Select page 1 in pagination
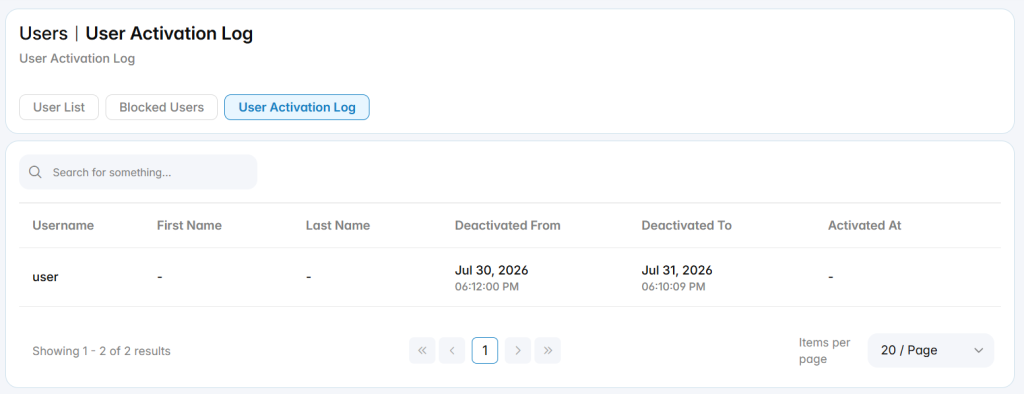 pos(485,350)
